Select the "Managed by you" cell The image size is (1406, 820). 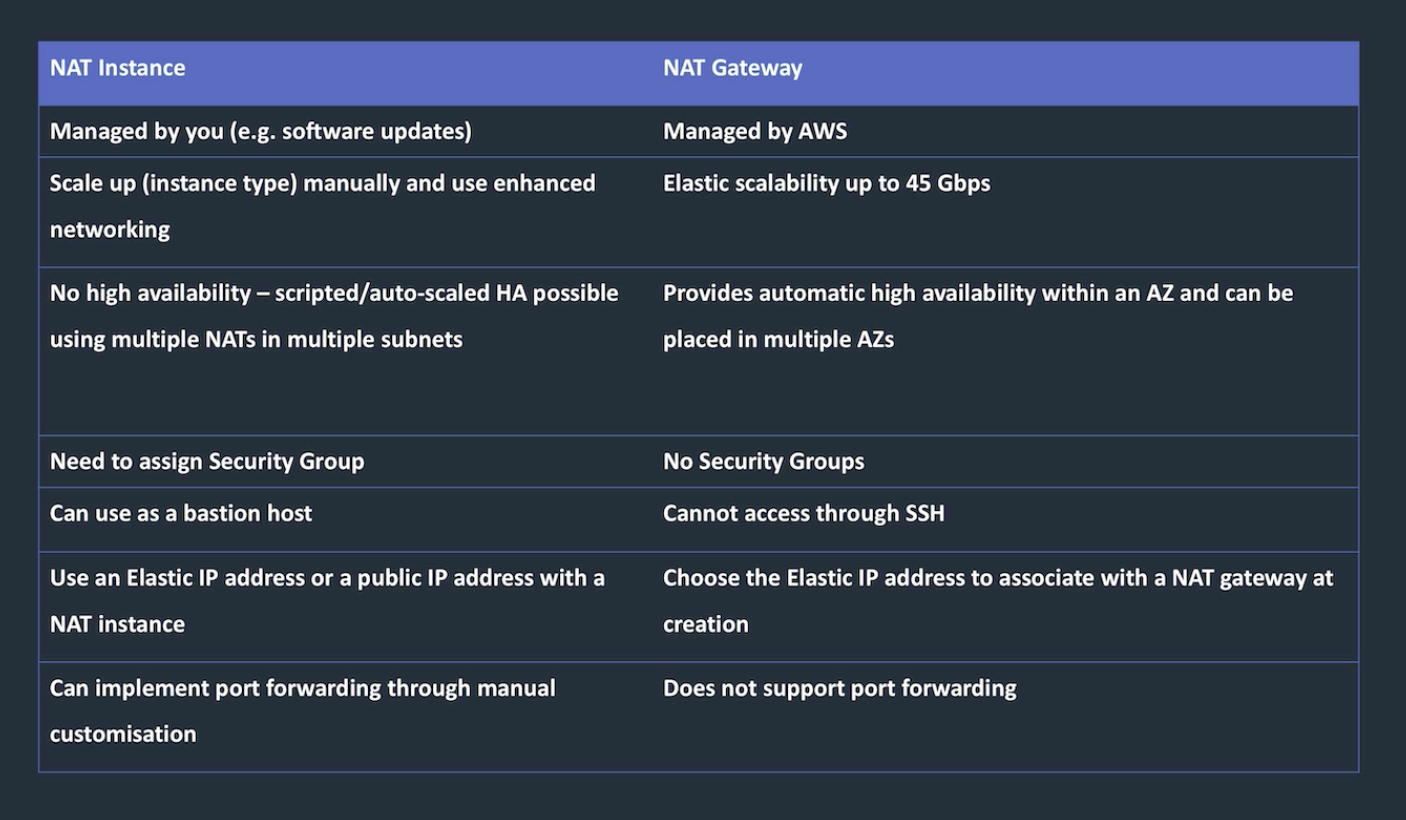point(260,131)
